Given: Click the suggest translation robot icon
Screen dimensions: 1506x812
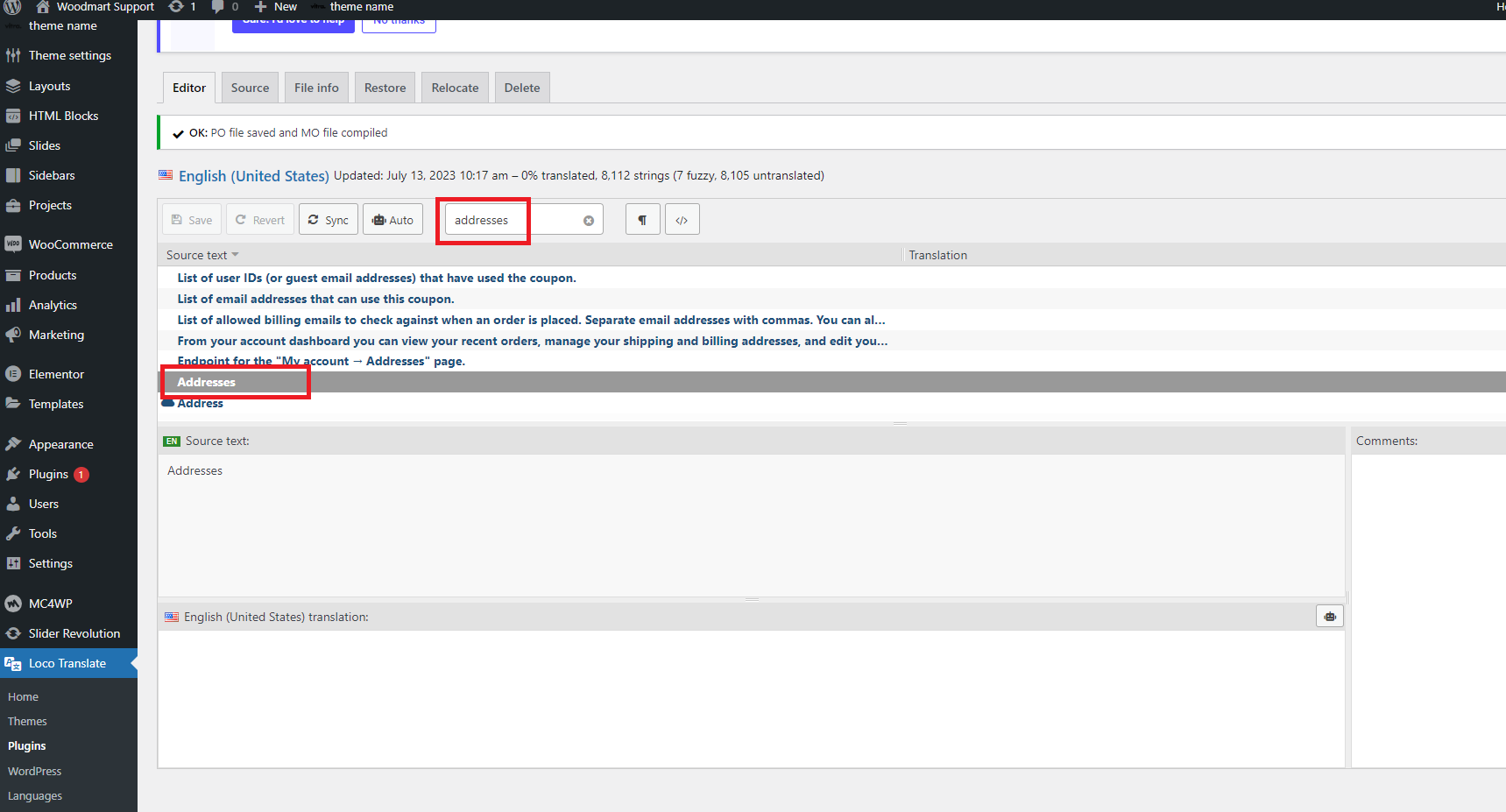Looking at the screenshot, I should 1330,617.
